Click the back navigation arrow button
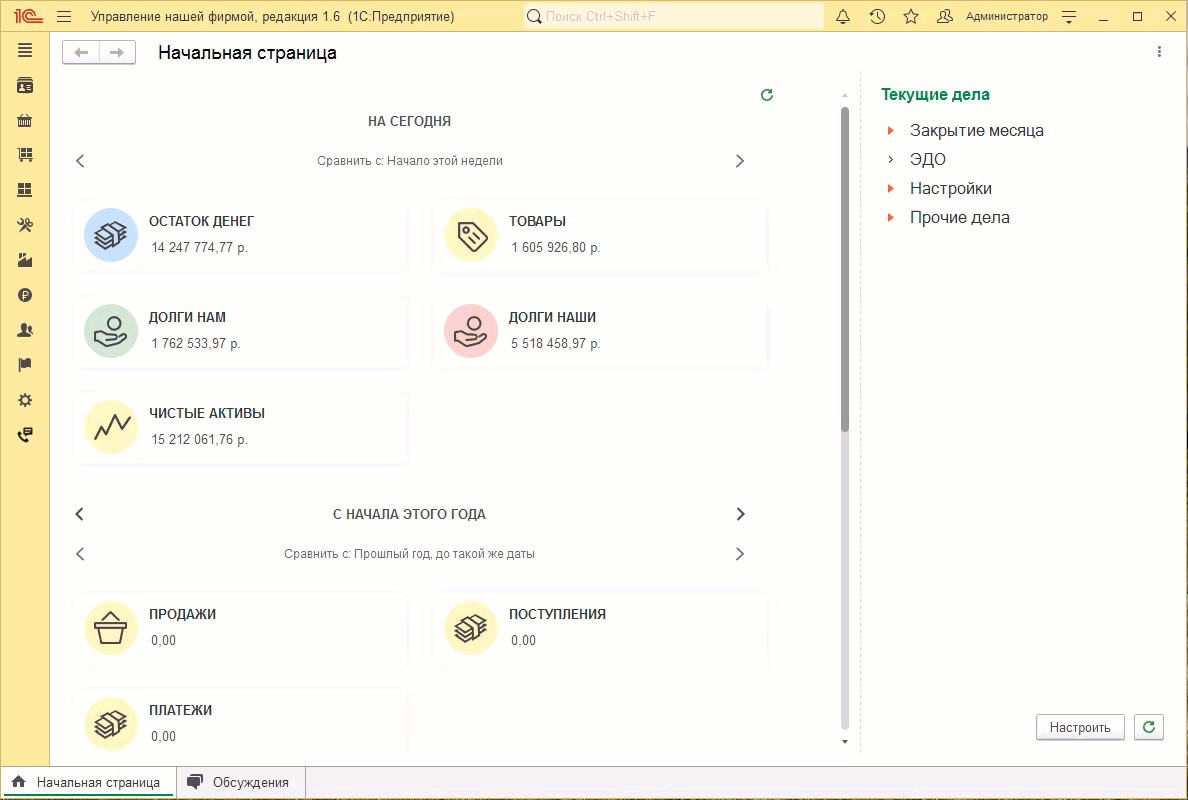 pyautogui.click(x=81, y=53)
